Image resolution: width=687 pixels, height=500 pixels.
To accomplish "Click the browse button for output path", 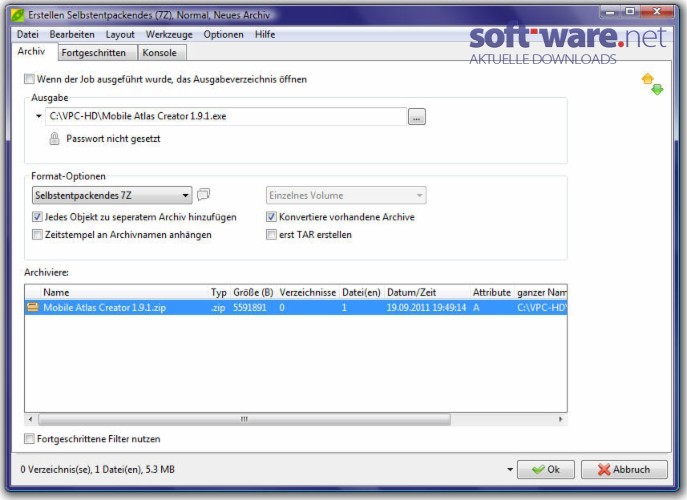I will [x=417, y=117].
